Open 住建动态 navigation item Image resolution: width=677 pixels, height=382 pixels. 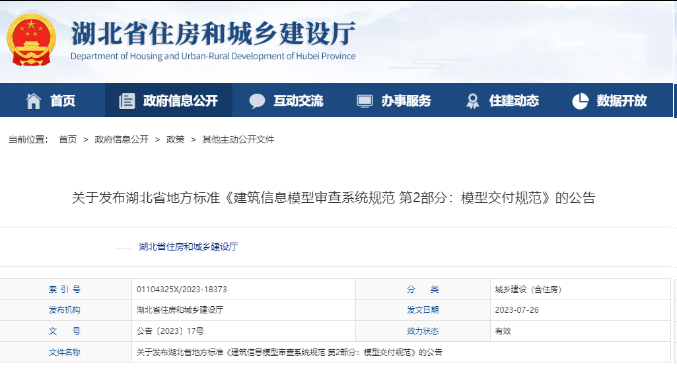(x=514, y=101)
